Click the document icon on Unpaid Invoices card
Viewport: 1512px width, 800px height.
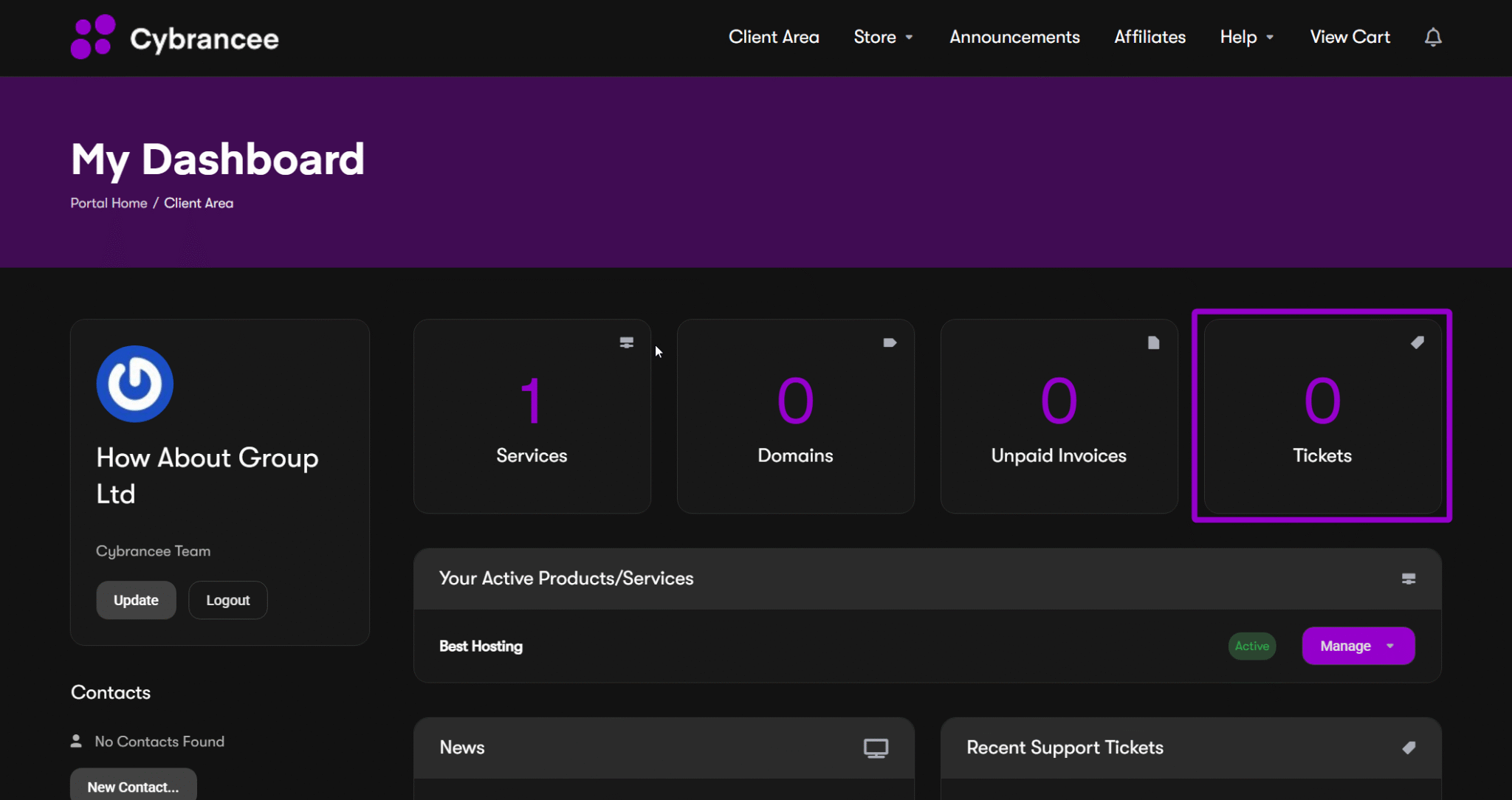tap(1153, 342)
